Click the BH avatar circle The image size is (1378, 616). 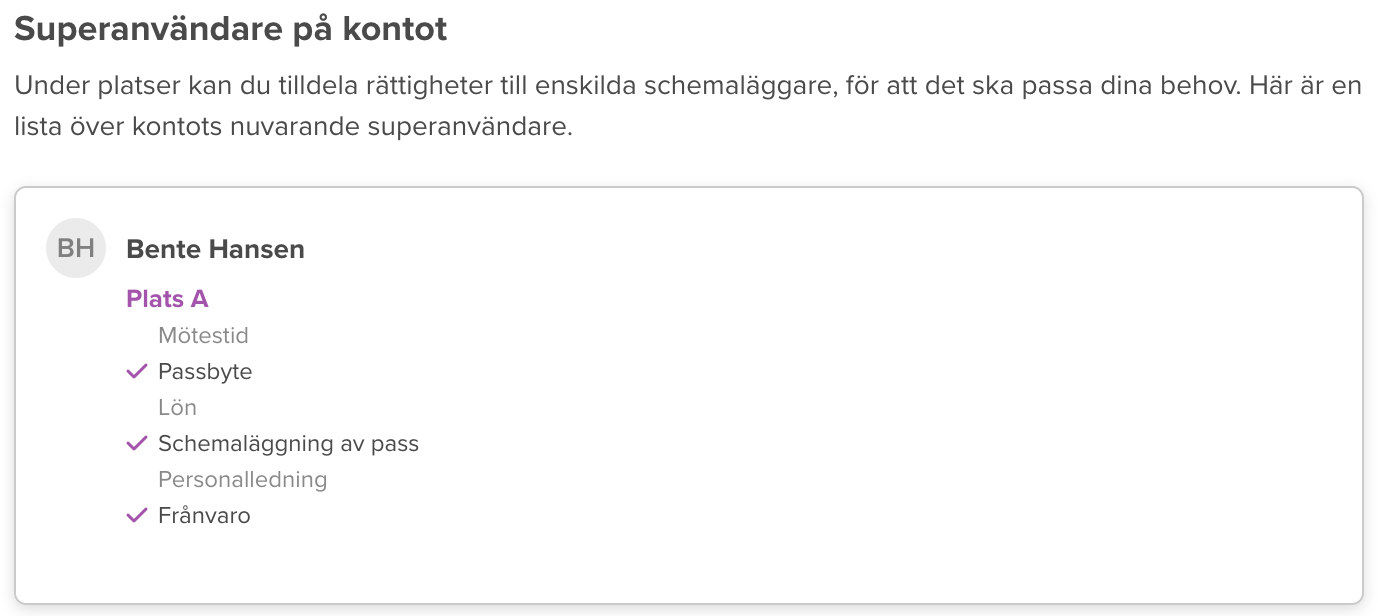(76, 248)
